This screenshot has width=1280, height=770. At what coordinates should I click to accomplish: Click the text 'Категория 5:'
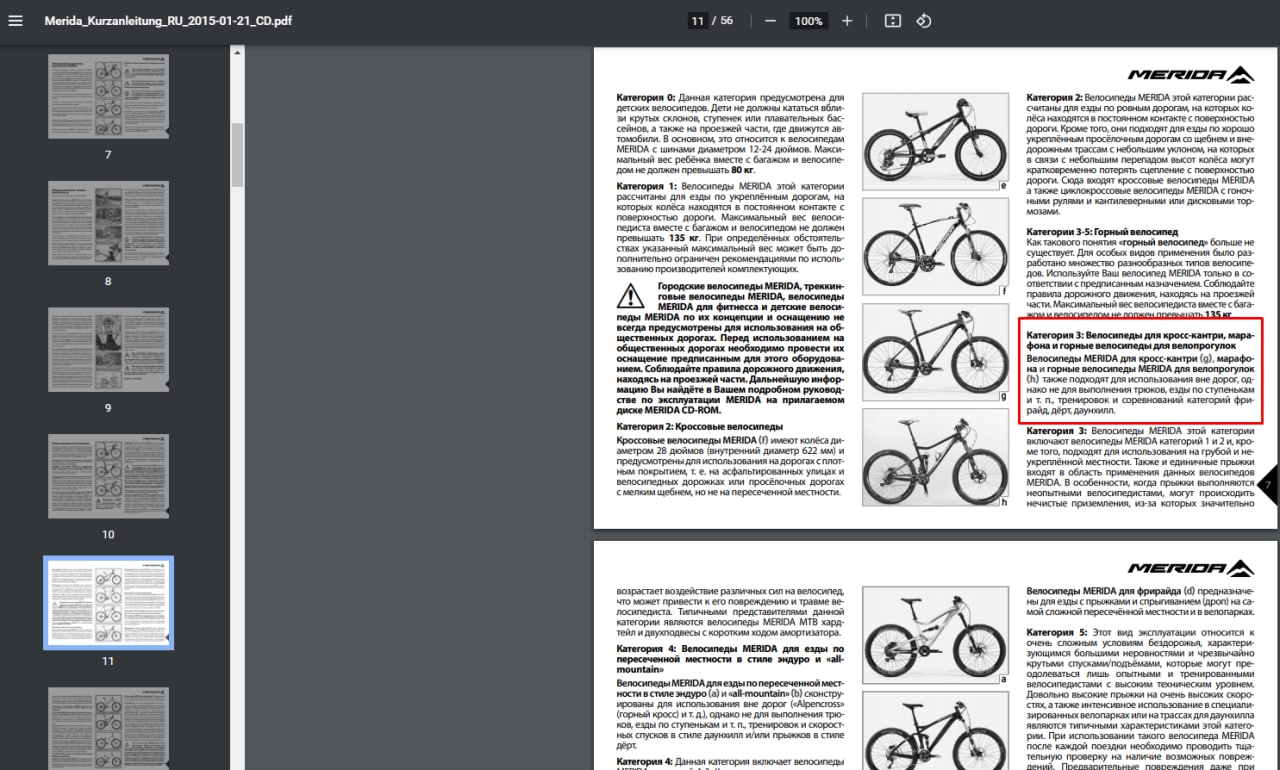(x=1056, y=632)
